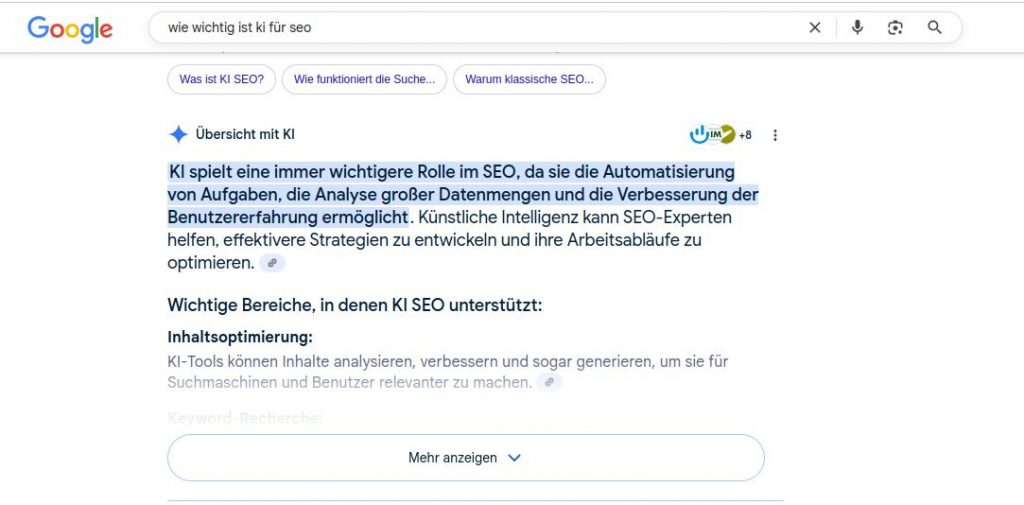
Task: Select the "Wie funktioniert die Suche..." chip
Action: (364, 80)
